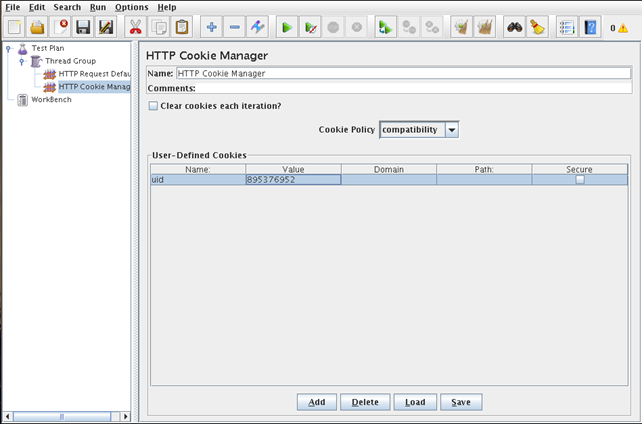
Task: Click the Paste clipboard icon
Action: [181, 28]
